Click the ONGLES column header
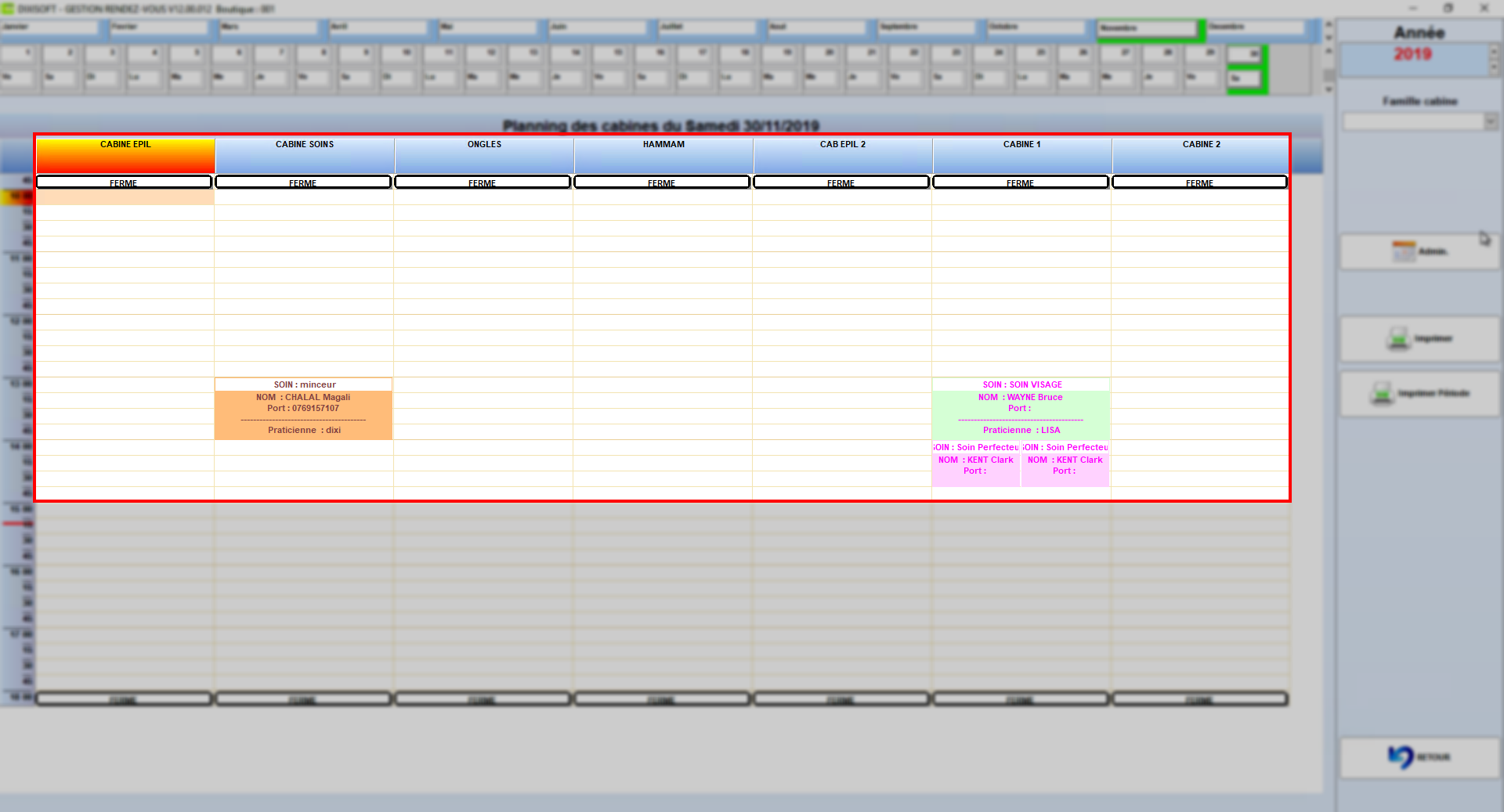 (x=484, y=155)
